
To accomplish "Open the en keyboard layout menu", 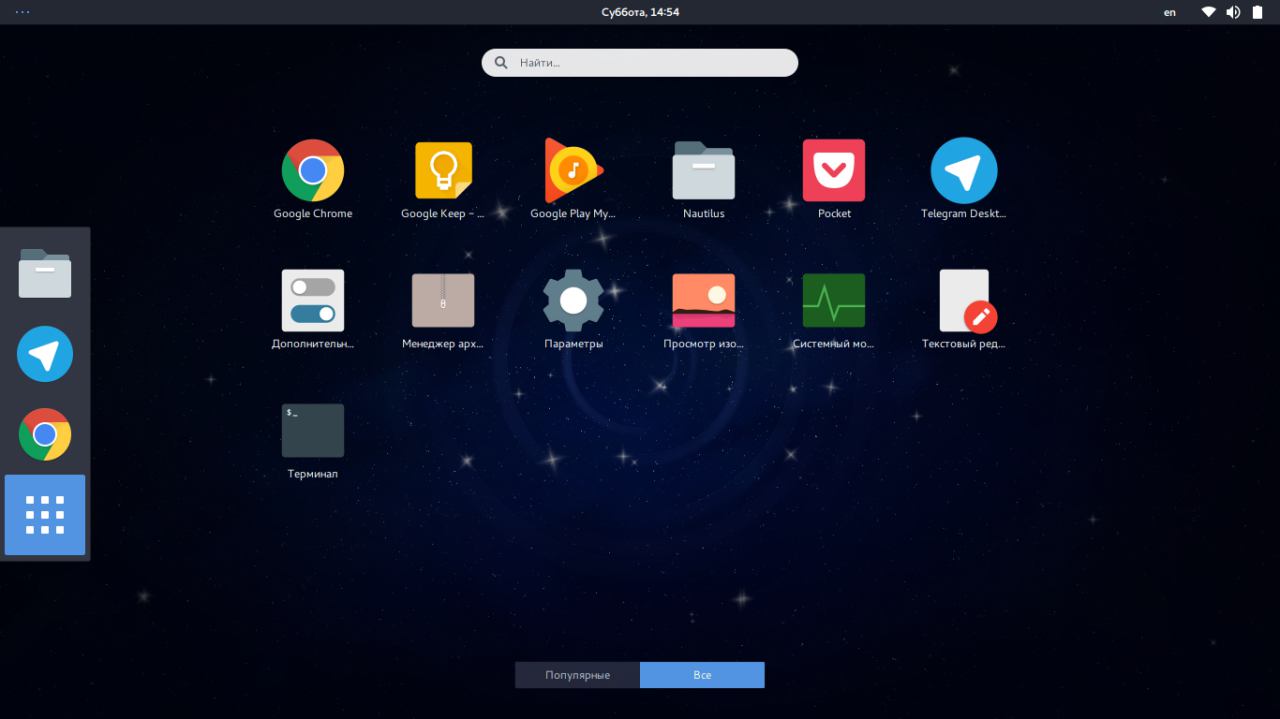I will pyautogui.click(x=1170, y=12).
